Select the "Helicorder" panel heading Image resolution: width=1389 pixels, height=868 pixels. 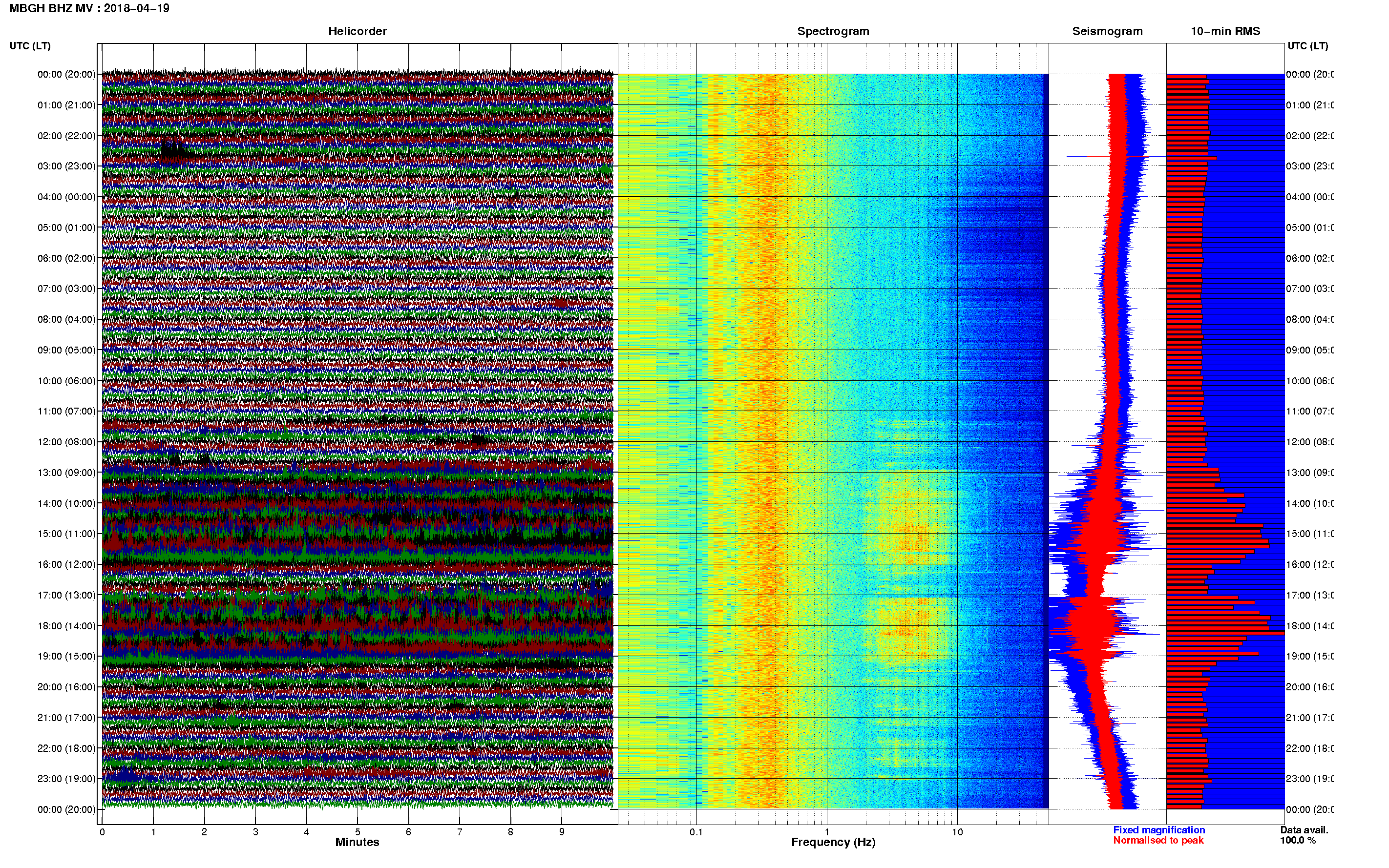pyautogui.click(x=357, y=31)
